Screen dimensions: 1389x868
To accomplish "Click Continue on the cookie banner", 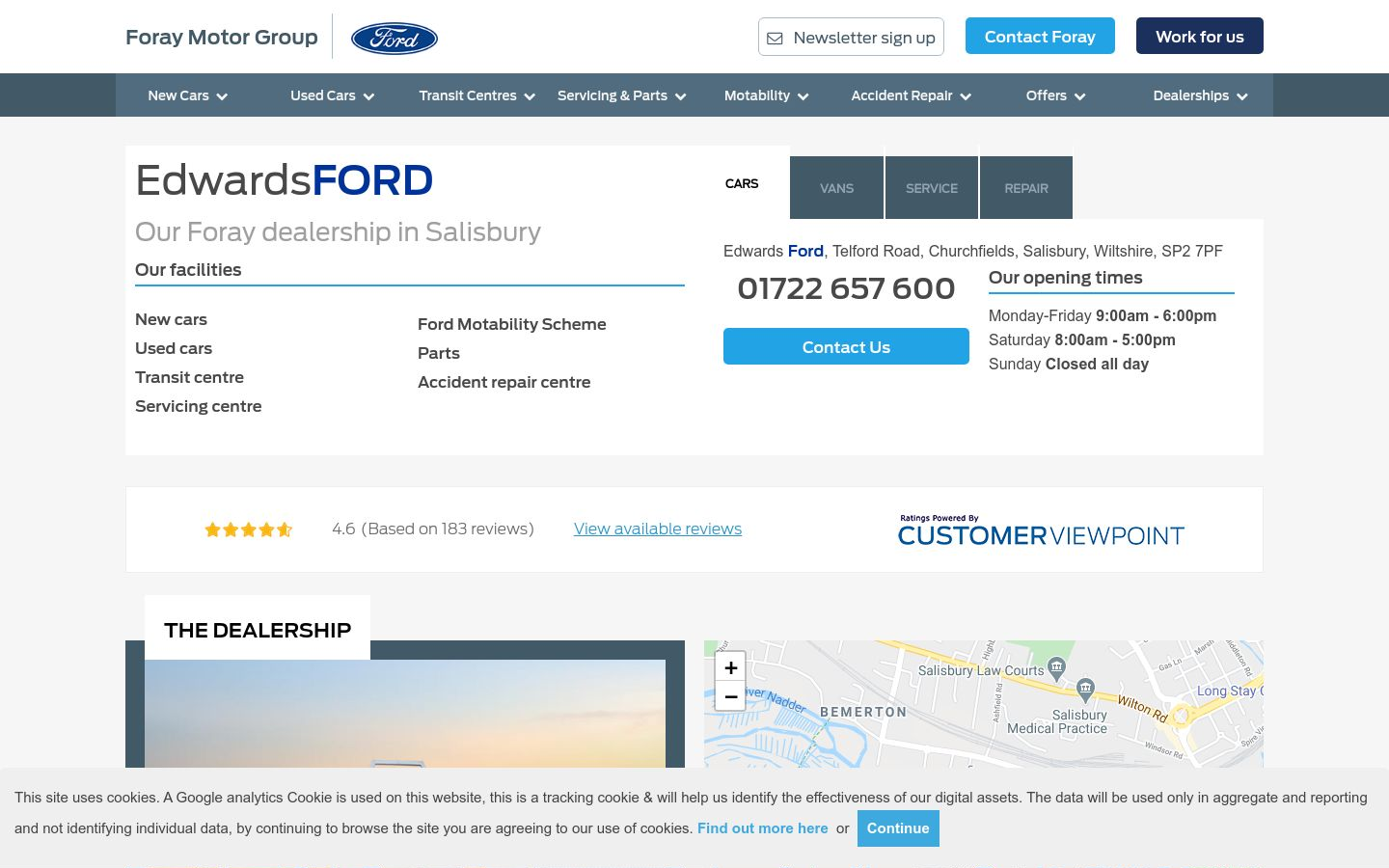I will pyautogui.click(x=898, y=828).
